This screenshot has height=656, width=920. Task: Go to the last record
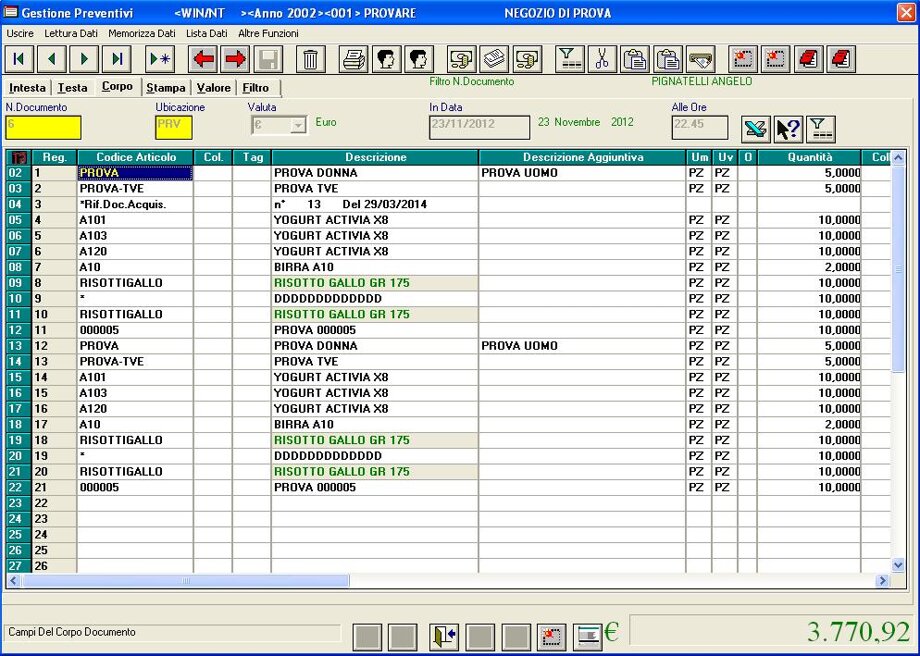[x=116, y=59]
